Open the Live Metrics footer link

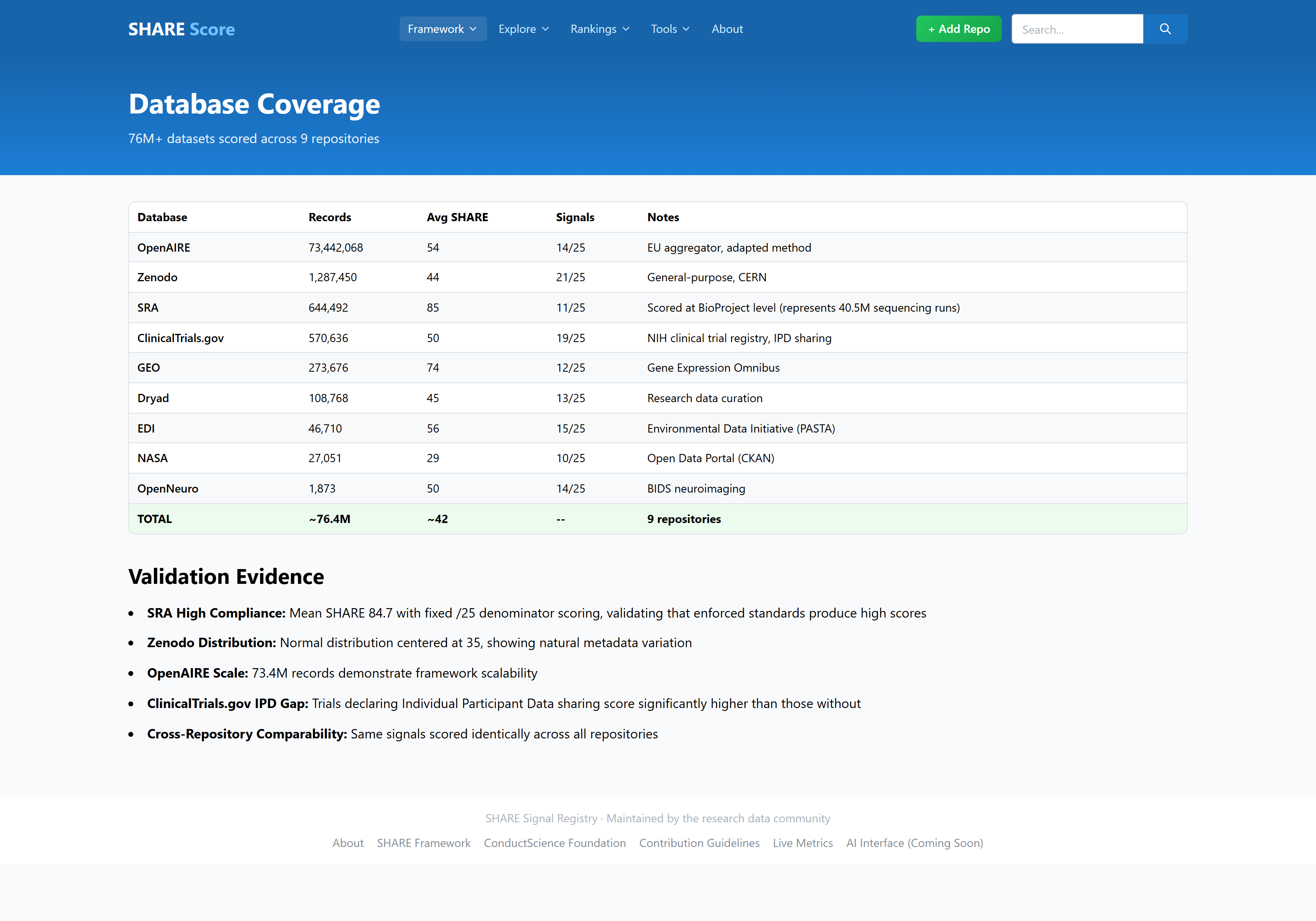pos(802,842)
